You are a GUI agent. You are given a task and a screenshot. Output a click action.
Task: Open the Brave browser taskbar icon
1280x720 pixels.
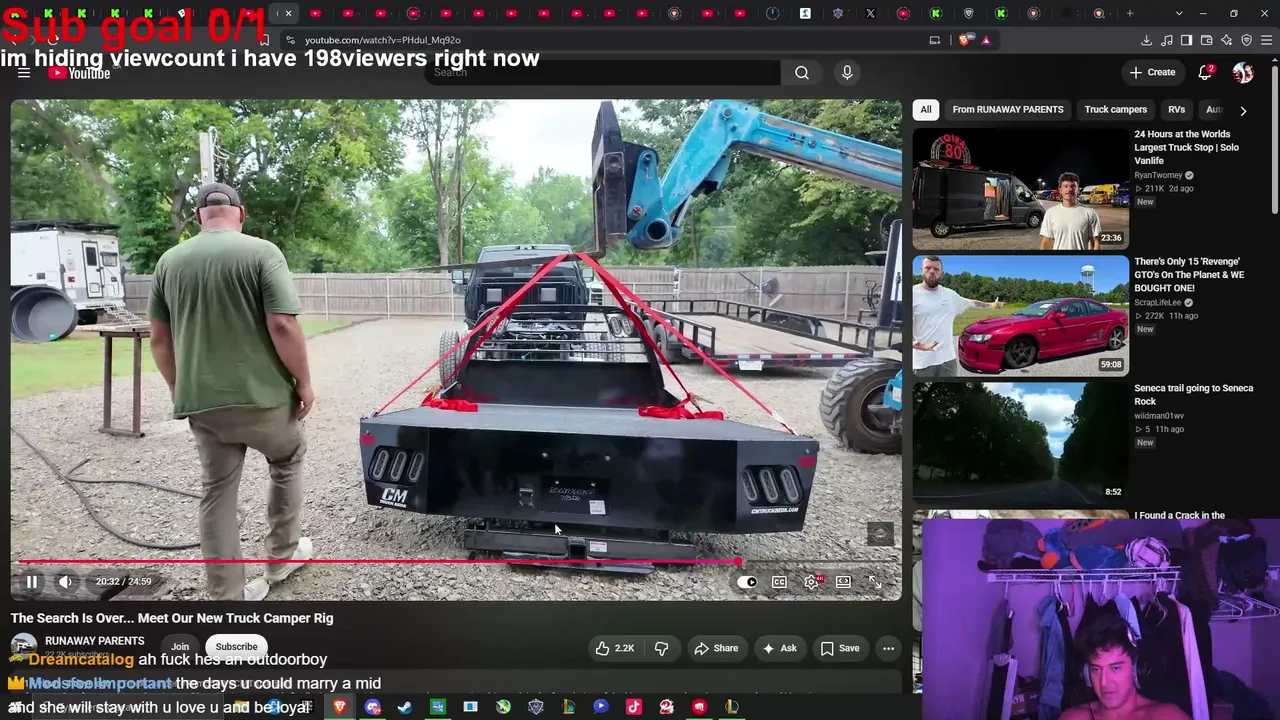(x=340, y=707)
